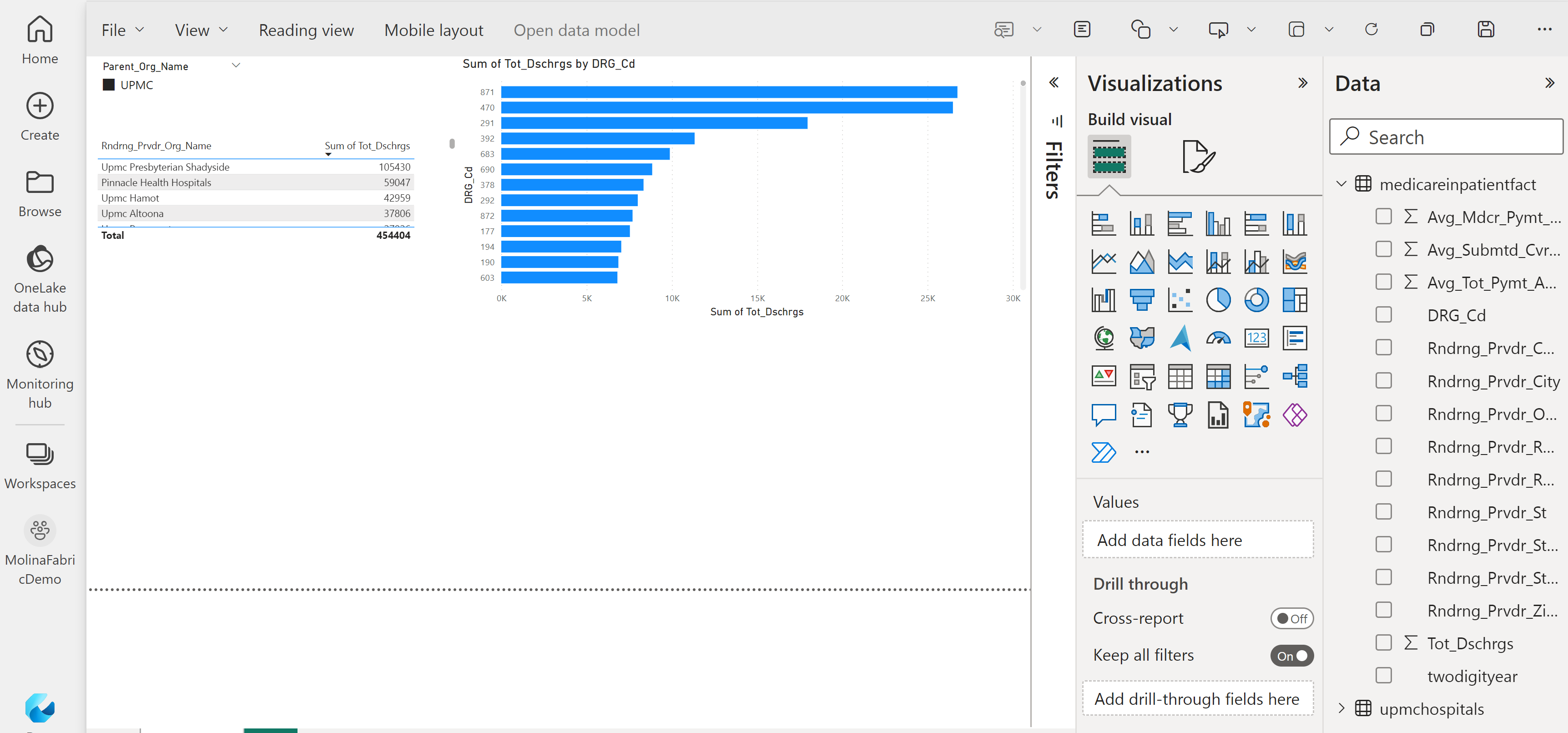Open the View menu

201,30
